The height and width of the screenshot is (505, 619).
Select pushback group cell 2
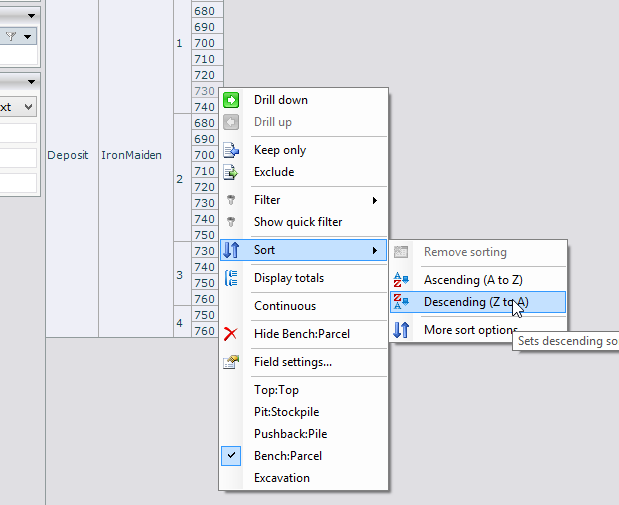click(182, 178)
